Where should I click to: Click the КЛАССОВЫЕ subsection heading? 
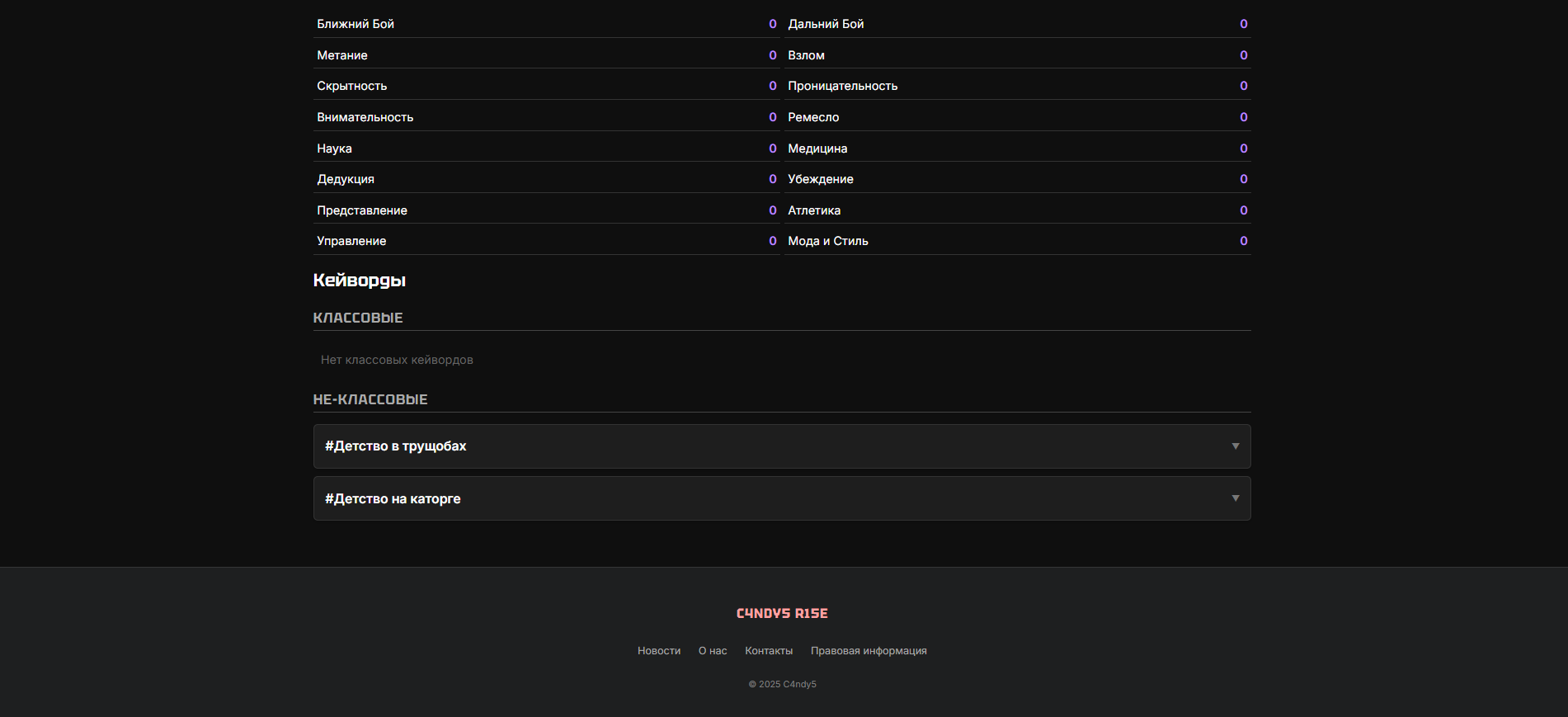[x=358, y=318]
